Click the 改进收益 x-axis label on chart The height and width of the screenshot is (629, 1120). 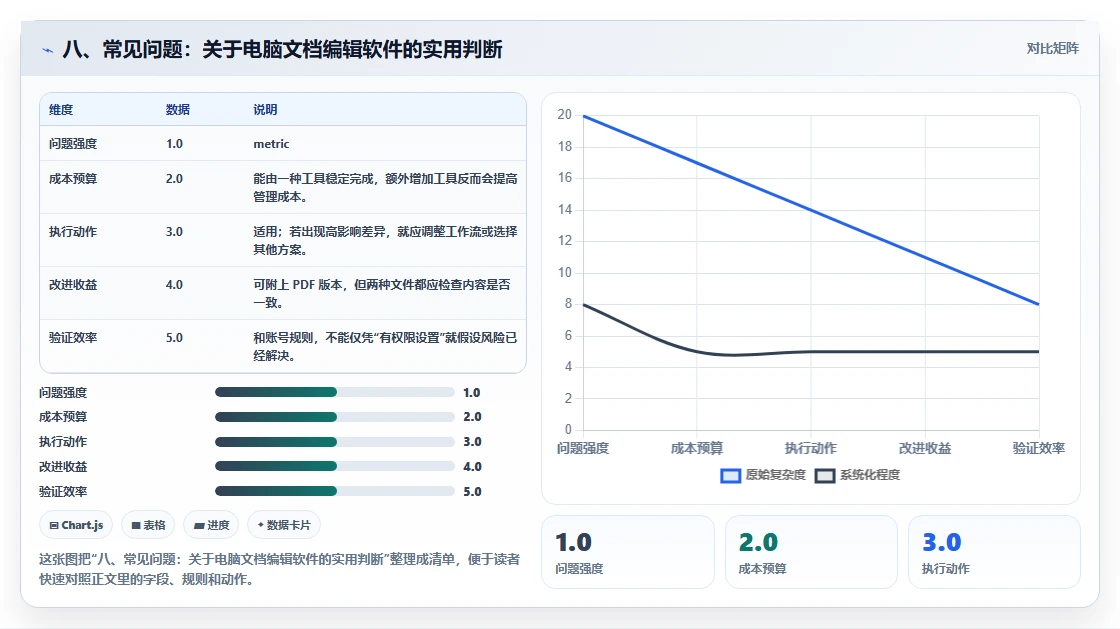[925, 448]
